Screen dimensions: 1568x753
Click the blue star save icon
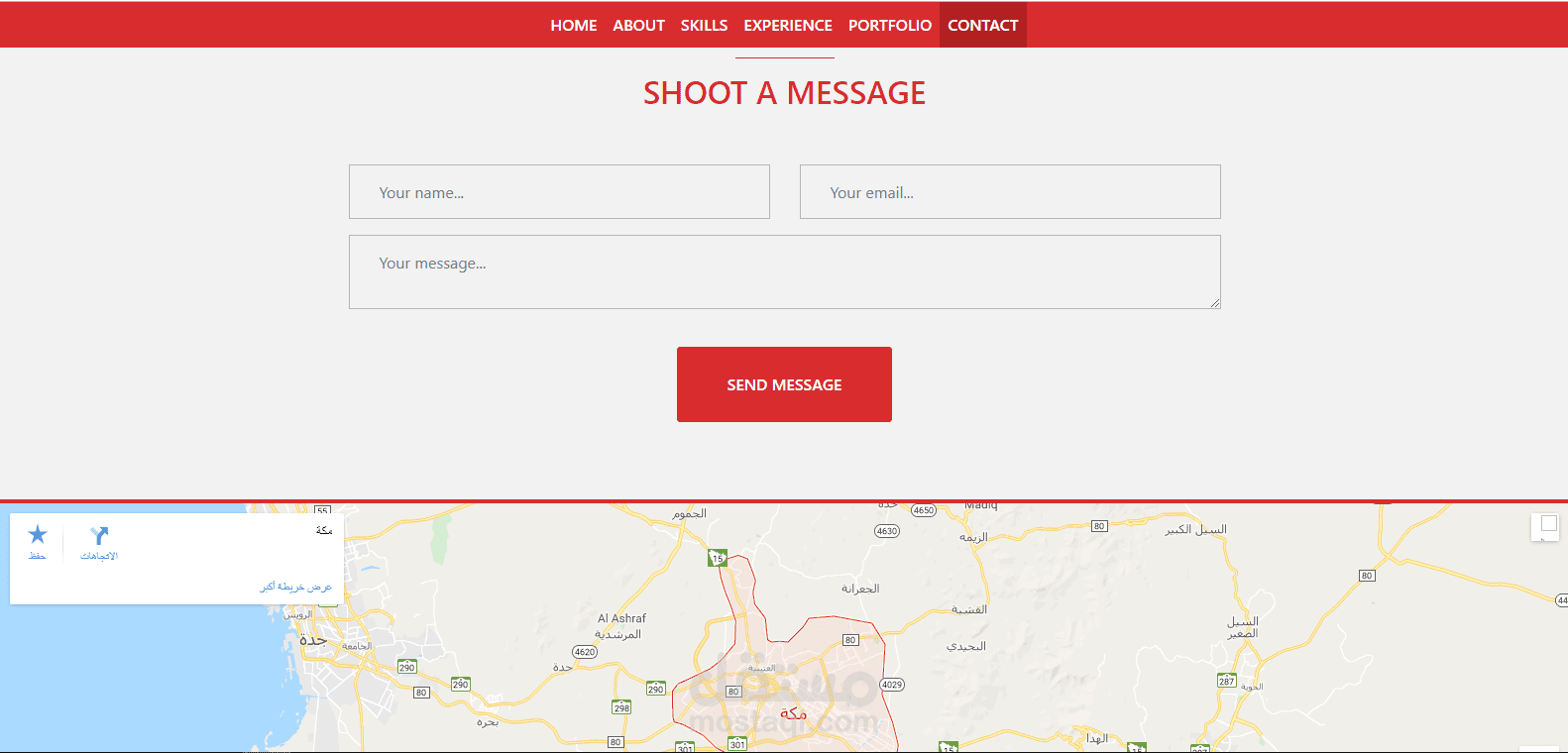tap(38, 535)
